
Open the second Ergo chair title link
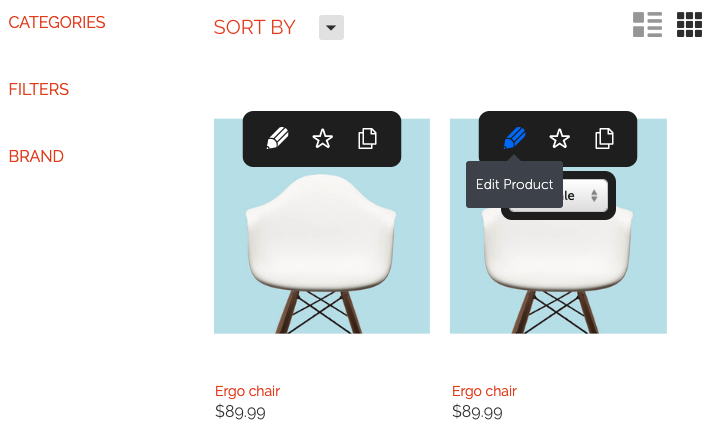[484, 391]
